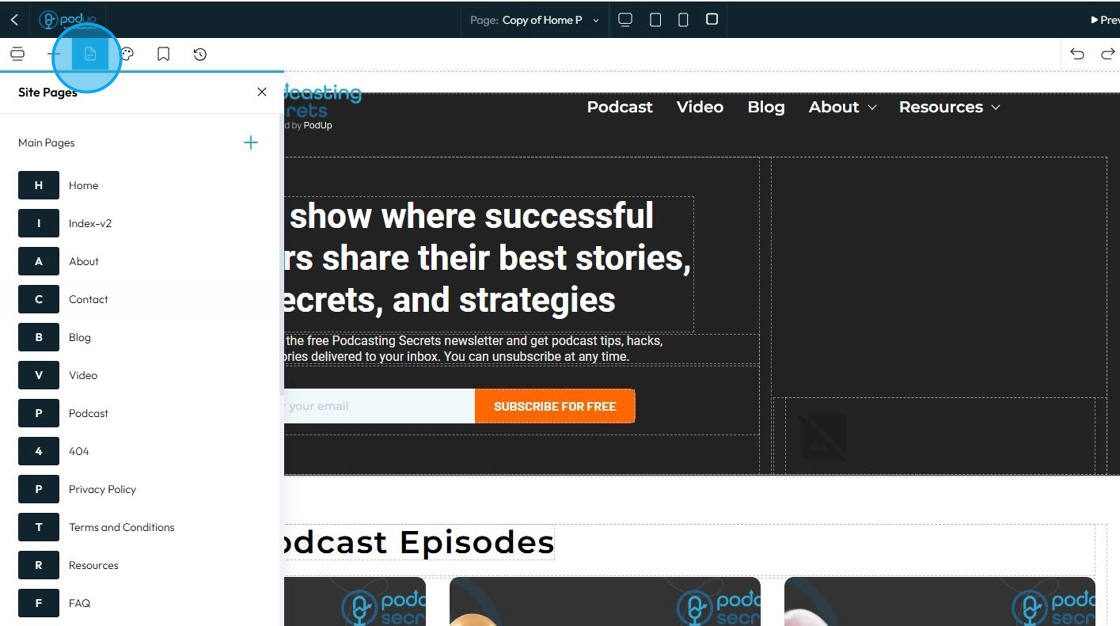The image size is (1120, 626).
Task: Open the Layers panel icon
Action: (17, 54)
